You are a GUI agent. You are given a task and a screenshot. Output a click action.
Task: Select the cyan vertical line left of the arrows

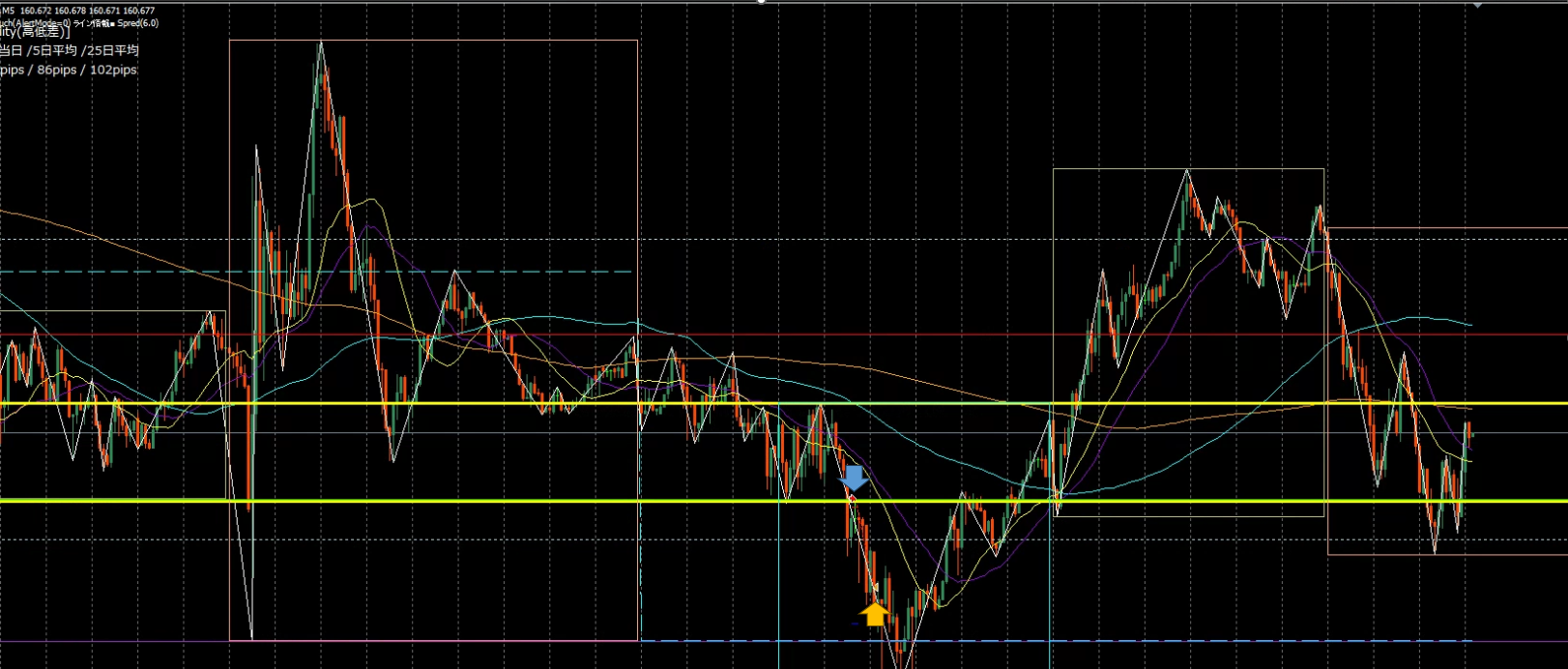pos(779,580)
